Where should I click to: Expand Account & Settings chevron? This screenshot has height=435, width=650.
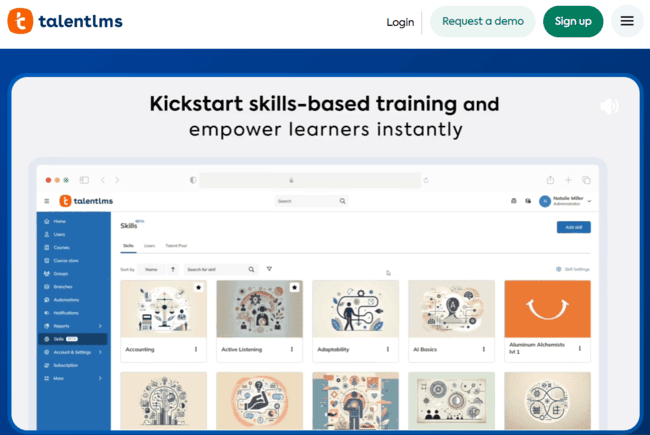100,352
